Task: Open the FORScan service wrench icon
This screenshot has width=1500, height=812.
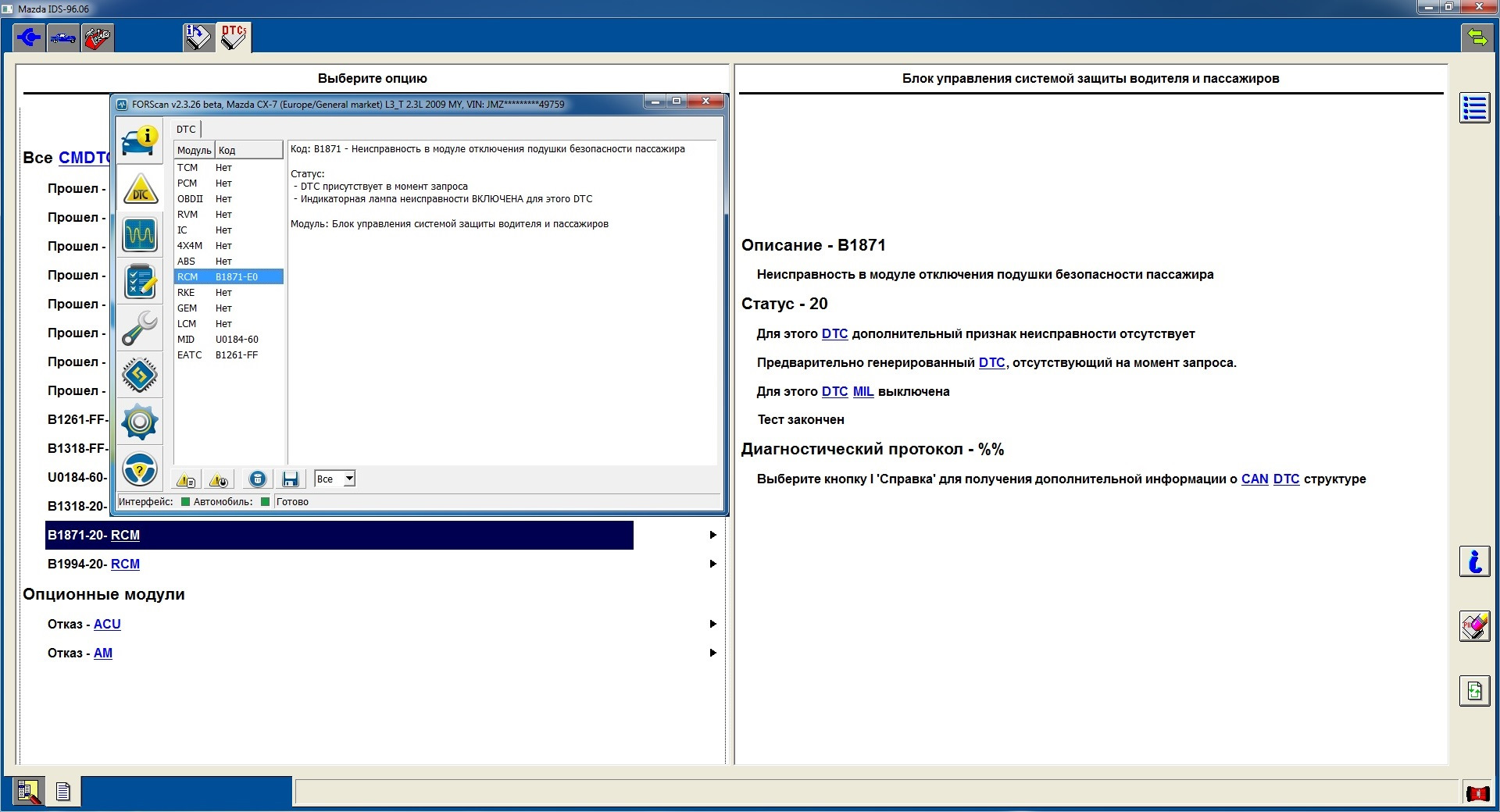Action: tap(140, 329)
